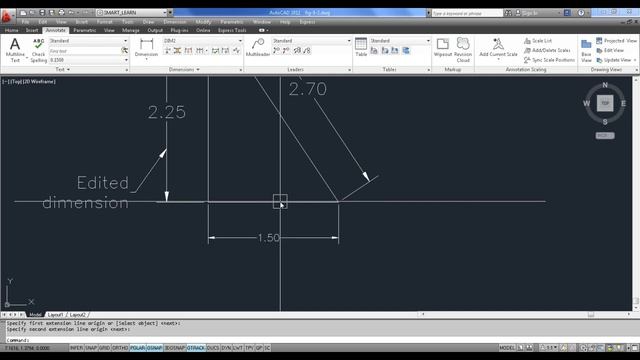Switch to the Parametric ribbon tab
Viewport: 640px width, 360px height.
[84, 30]
